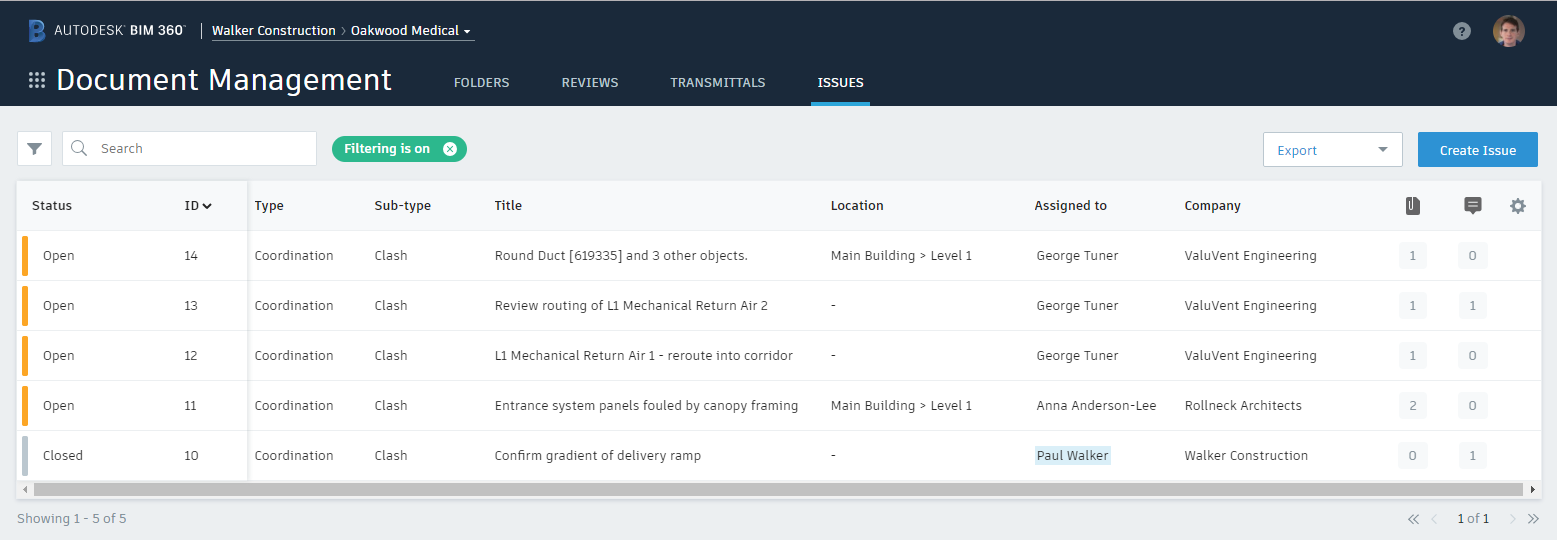The image size is (1557, 540).
Task: Open the user profile avatar
Action: click(1509, 31)
